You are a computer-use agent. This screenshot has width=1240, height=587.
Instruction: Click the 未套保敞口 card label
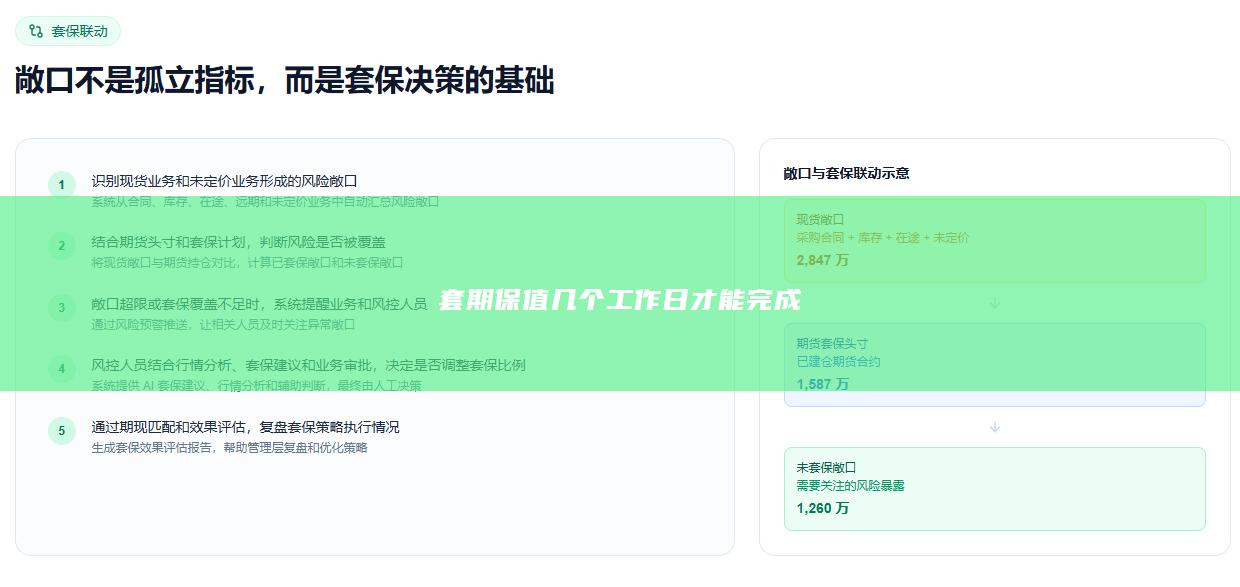827,467
